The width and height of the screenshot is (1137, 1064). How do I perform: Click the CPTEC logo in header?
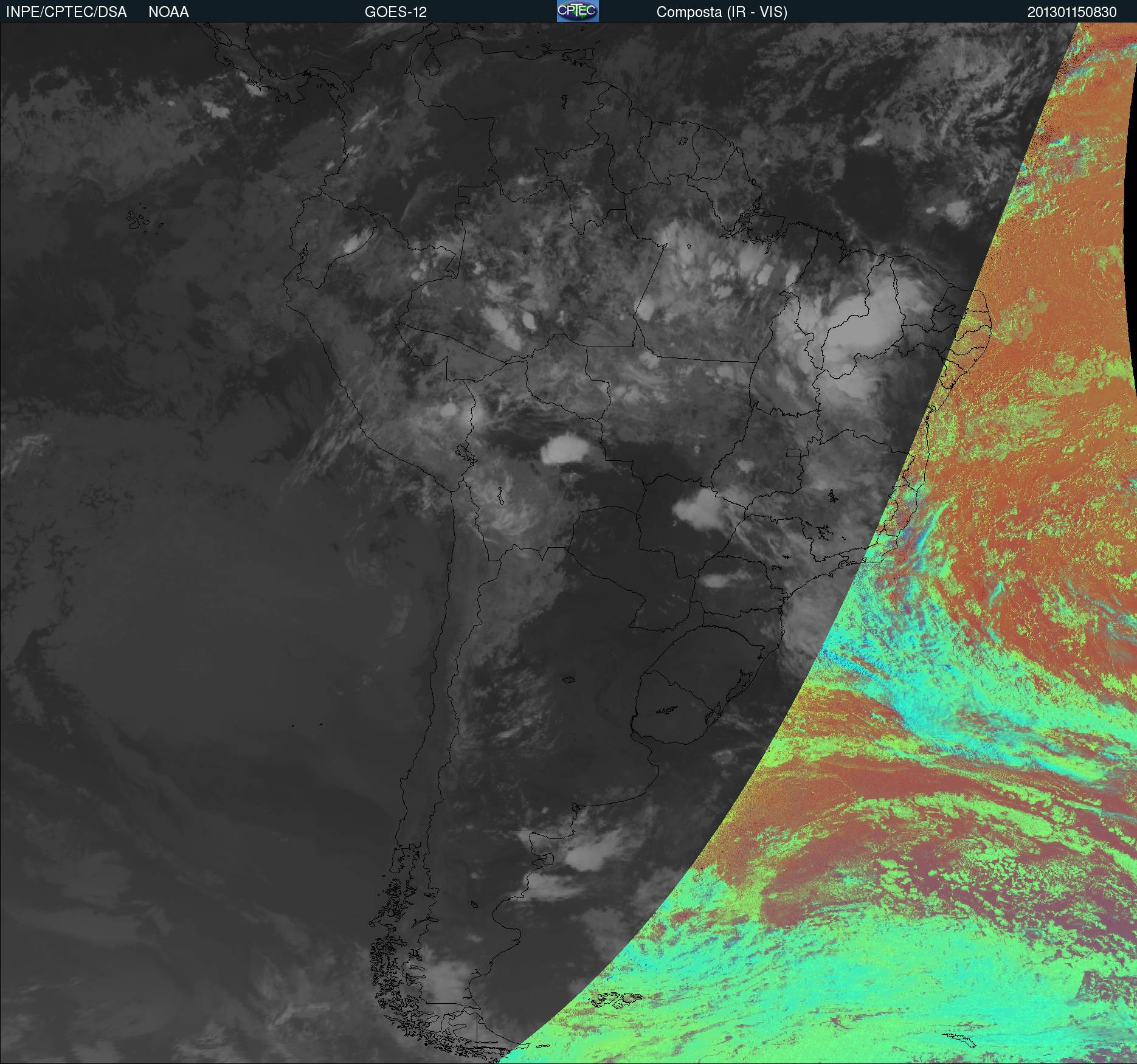[x=578, y=11]
